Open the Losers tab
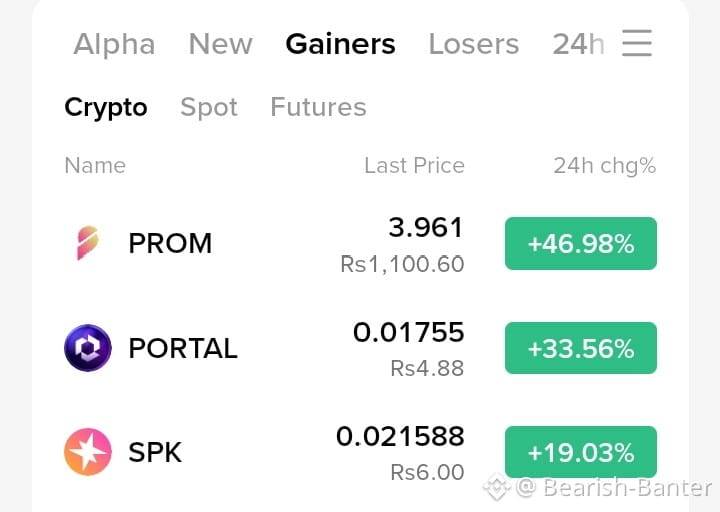 (474, 44)
